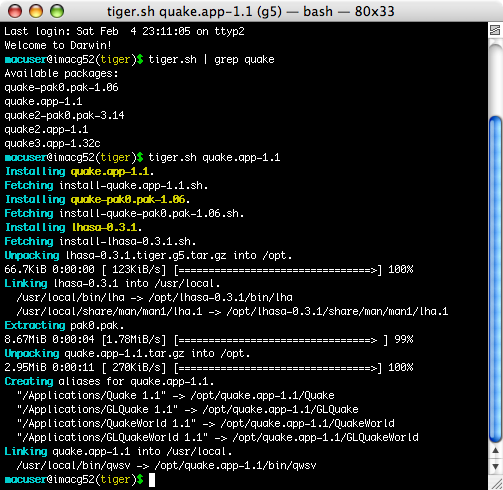Click yellow 'lhasa-0.3.1' text
Image resolution: width=503 pixels, height=490 pixels.
tap(105, 227)
